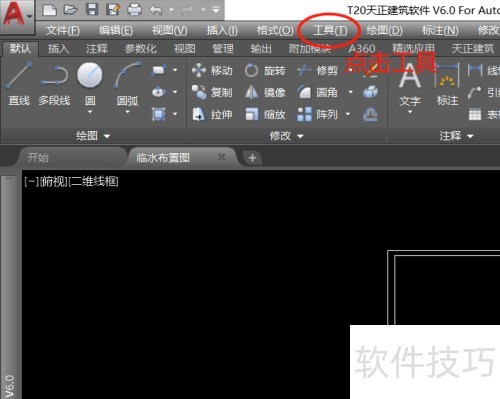The image size is (500, 399).
Task: Open the Redo history dropdown arrow
Action: point(203,10)
